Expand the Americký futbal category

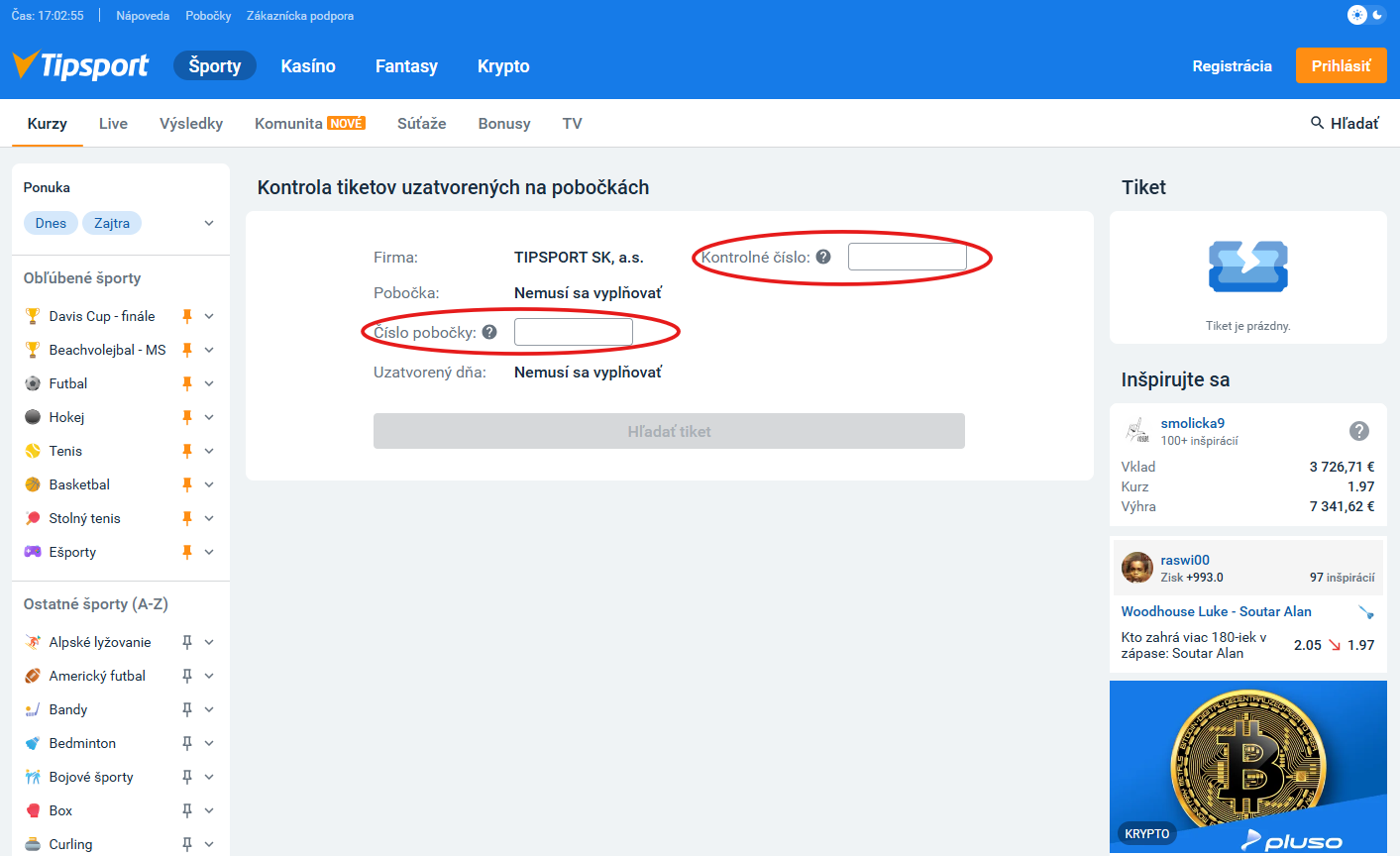point(209,676)
